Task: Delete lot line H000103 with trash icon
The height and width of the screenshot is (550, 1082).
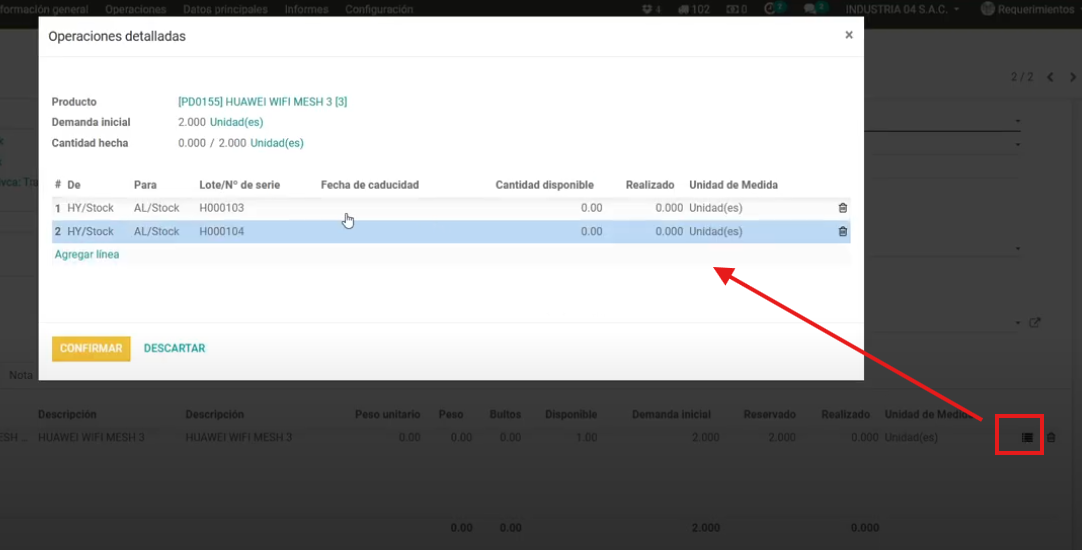Action: pyautogui.click(x=842, y=208)
